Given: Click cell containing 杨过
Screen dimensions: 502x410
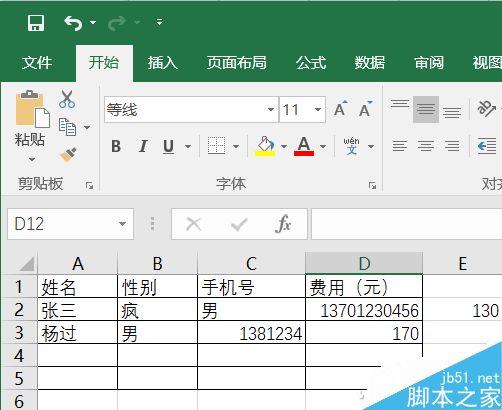Looking at the screenshot, I should [78, 333].
